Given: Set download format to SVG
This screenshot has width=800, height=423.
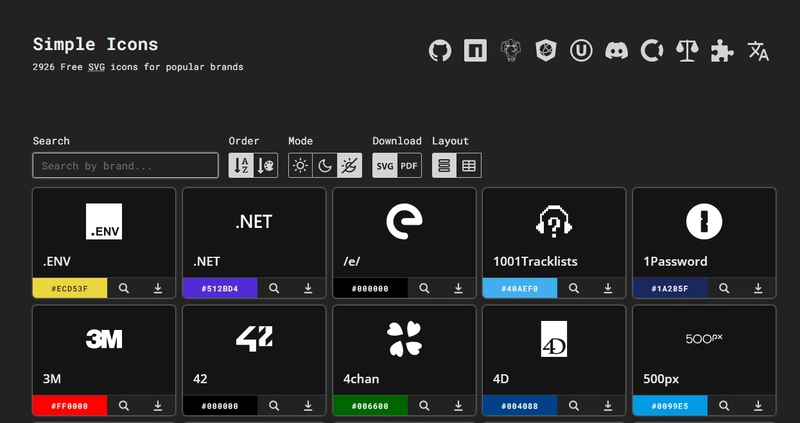Looking at the screenshot, I should tap(385, 165).
